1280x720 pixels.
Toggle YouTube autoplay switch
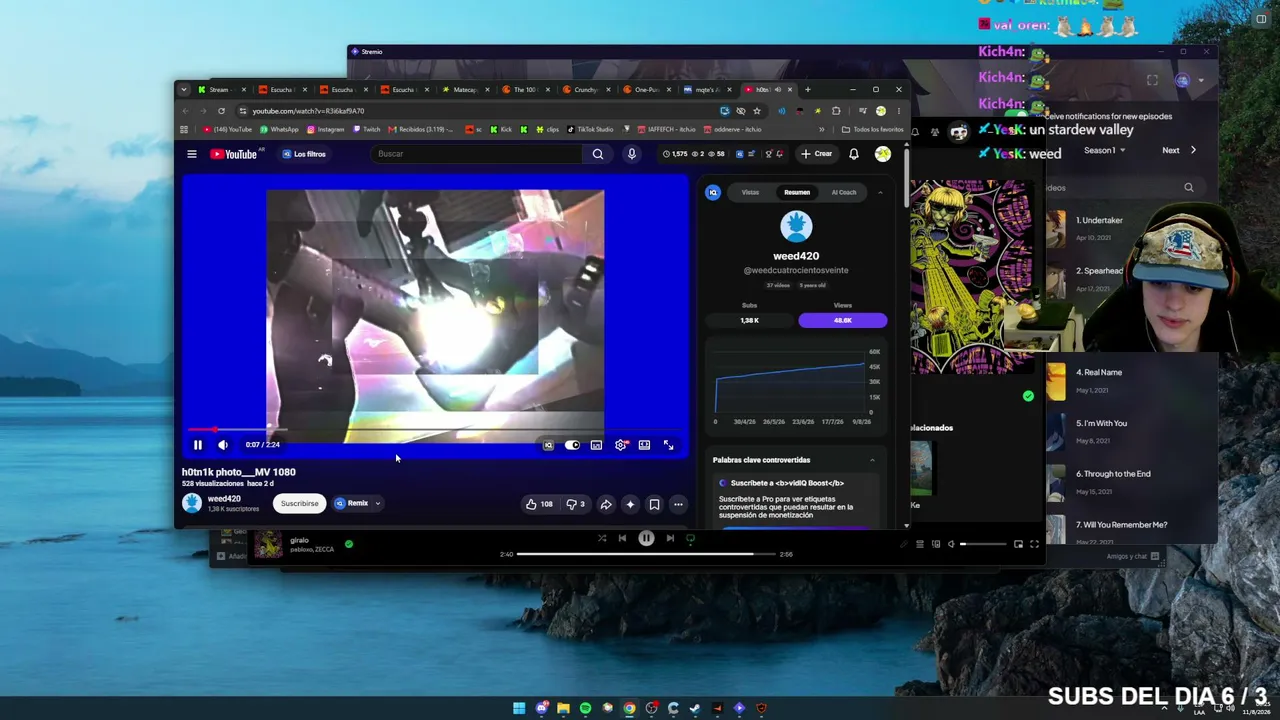(572, 445)
